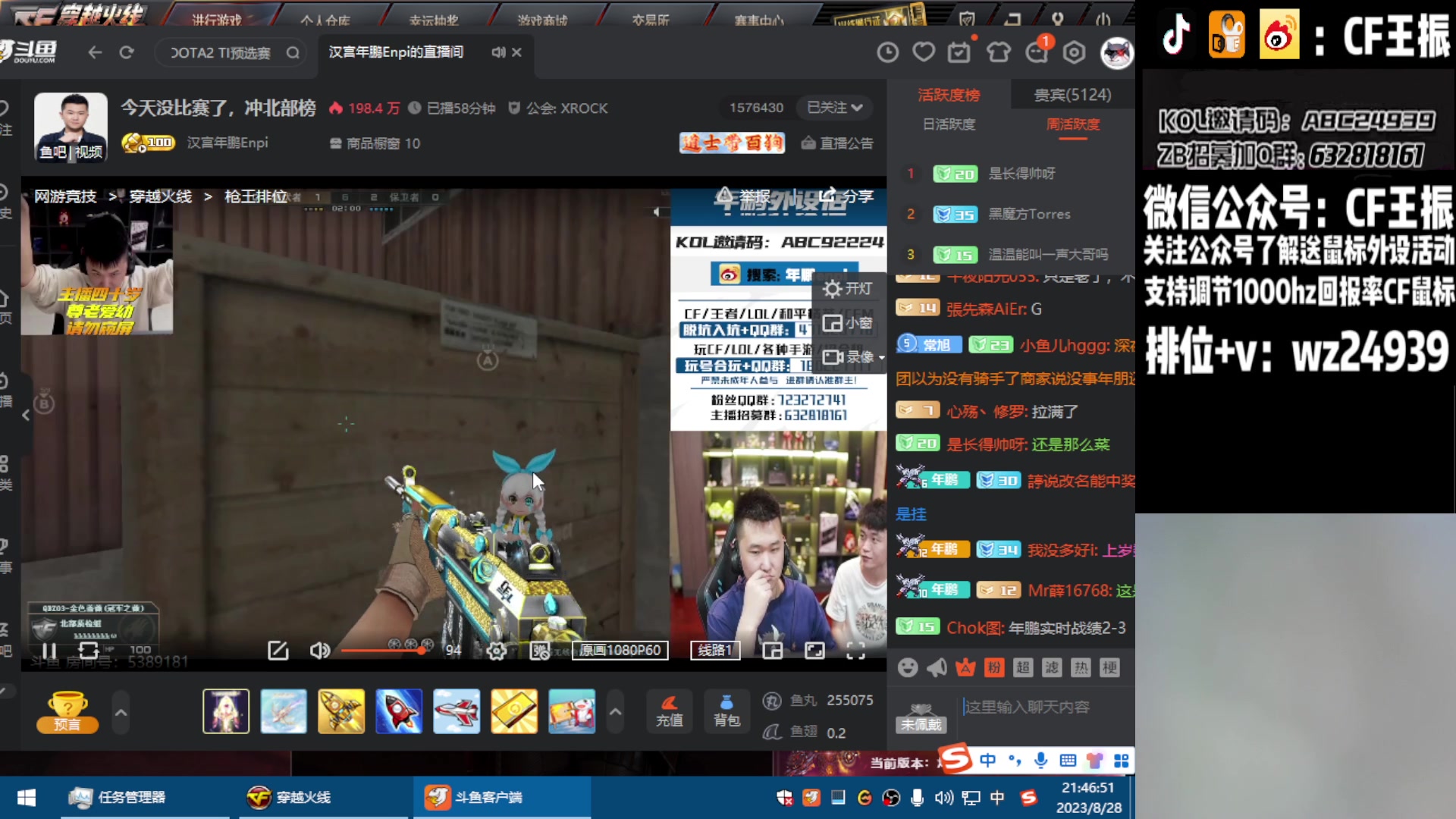Image resolution: width=1456 pixels, height=819 pixels.
Task: Toggle the danmaku bullet comments icon
Action: point(539,651)
